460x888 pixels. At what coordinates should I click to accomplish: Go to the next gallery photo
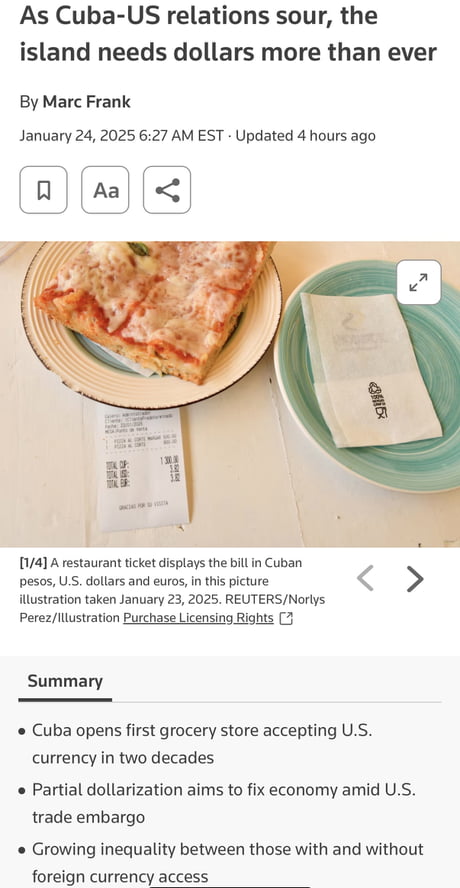click(x=415, y=579)
